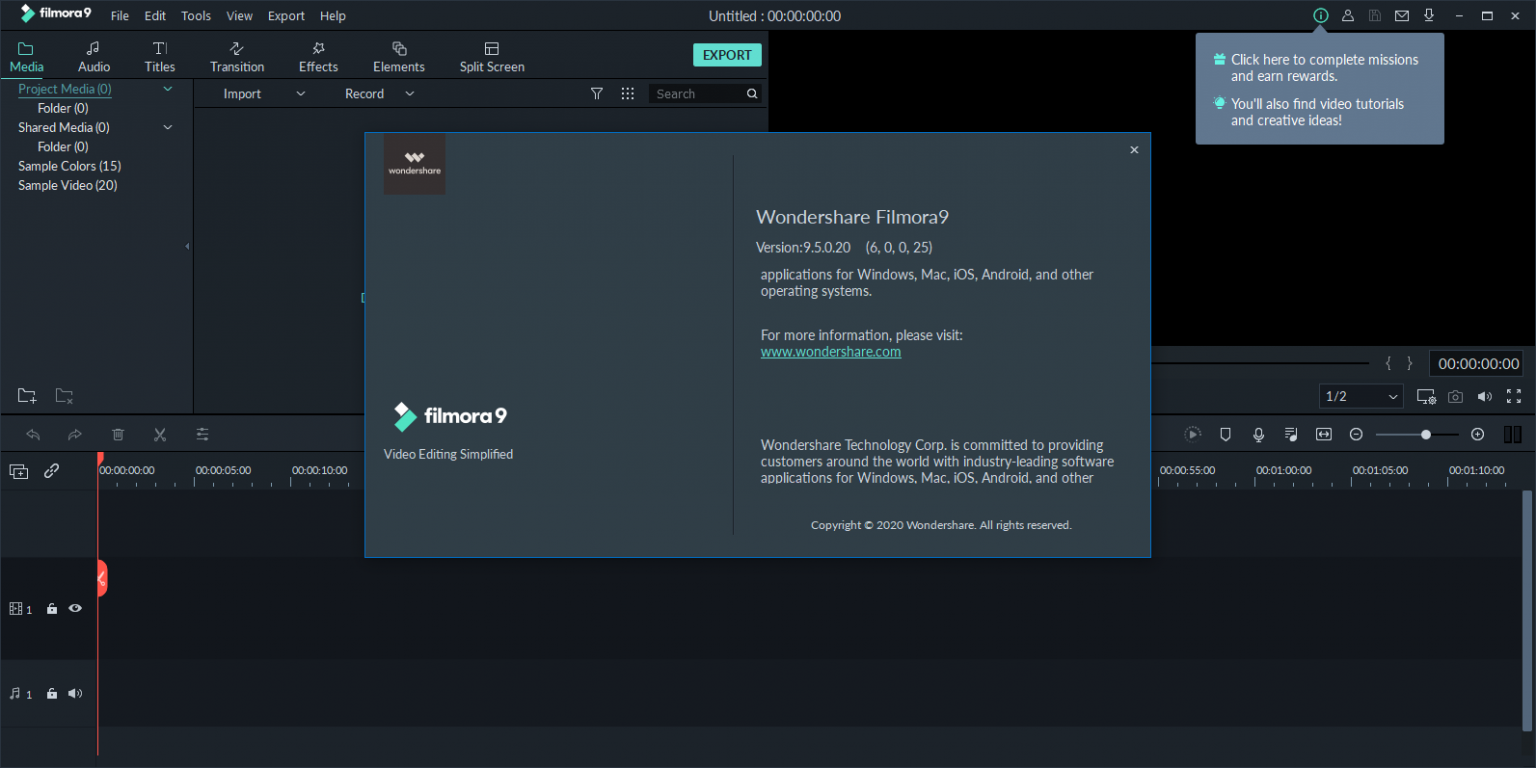The width and height of the screenshot is (1536, 768).
Task: Take a snapshot with camera icon
Action: [1456, 397]
